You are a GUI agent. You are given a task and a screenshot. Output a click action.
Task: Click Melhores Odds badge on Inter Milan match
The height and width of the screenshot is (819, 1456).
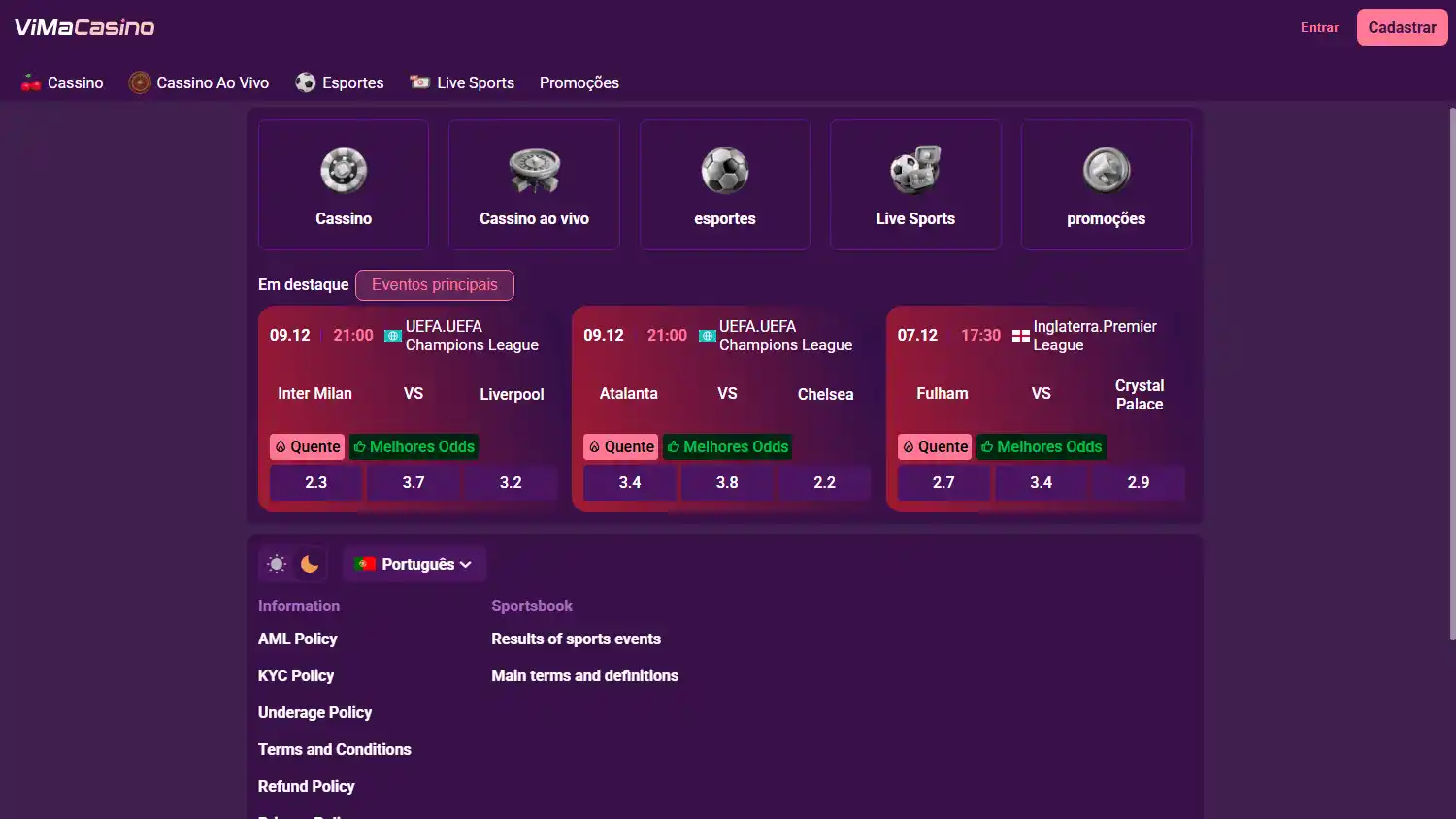click(x=414, y=446)
